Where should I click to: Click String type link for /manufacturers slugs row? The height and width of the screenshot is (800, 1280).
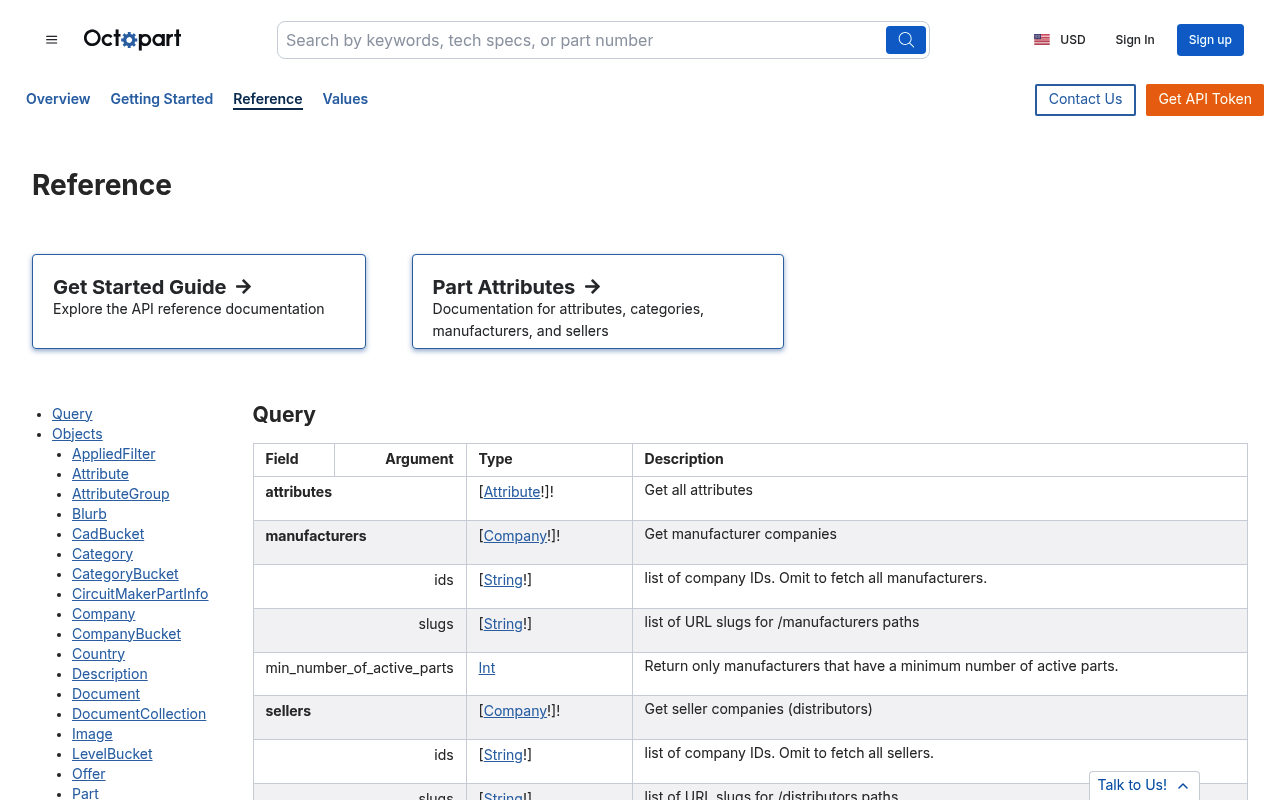point(503,624)
